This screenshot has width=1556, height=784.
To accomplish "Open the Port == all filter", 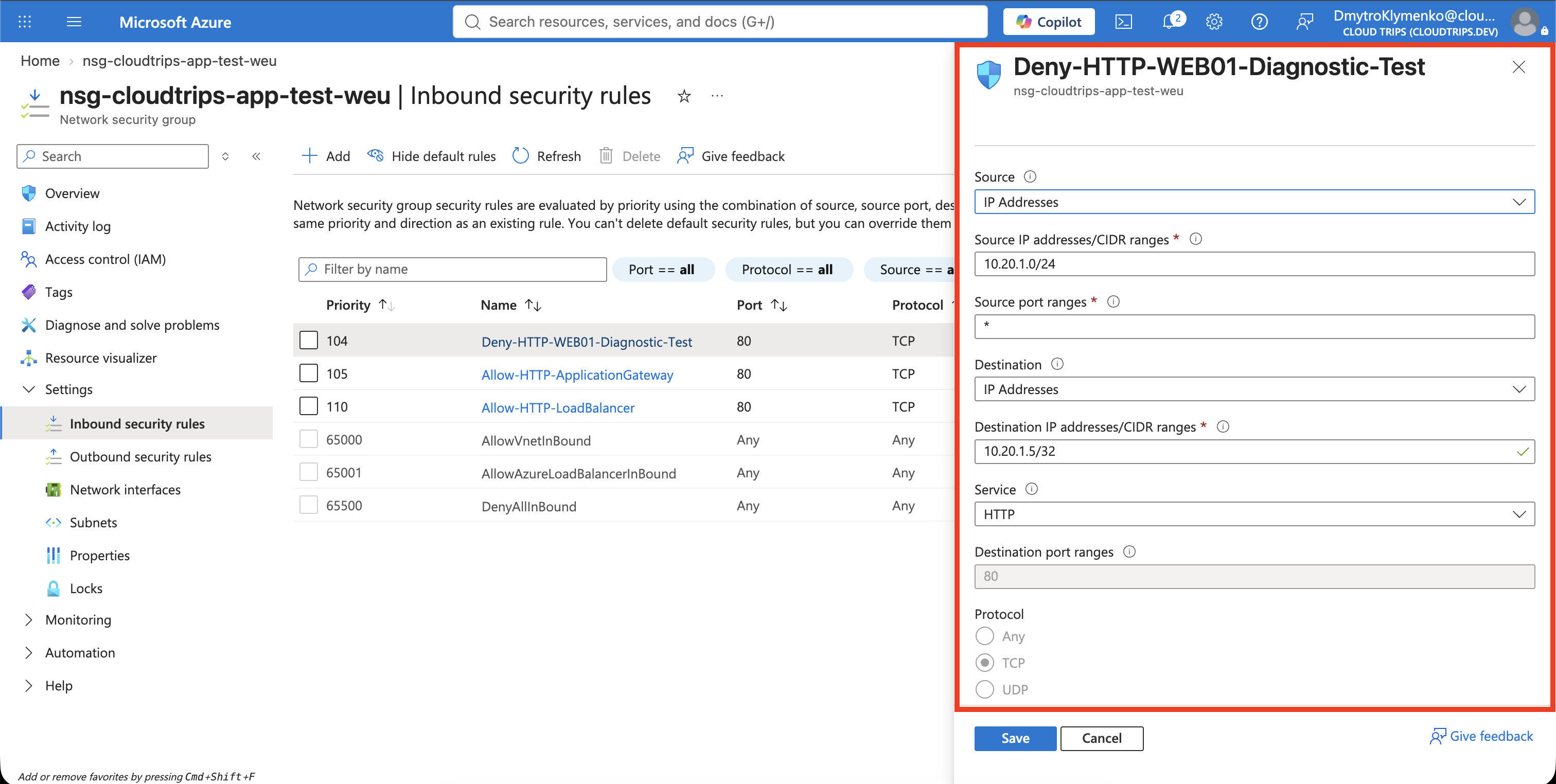I will point(663,270).
